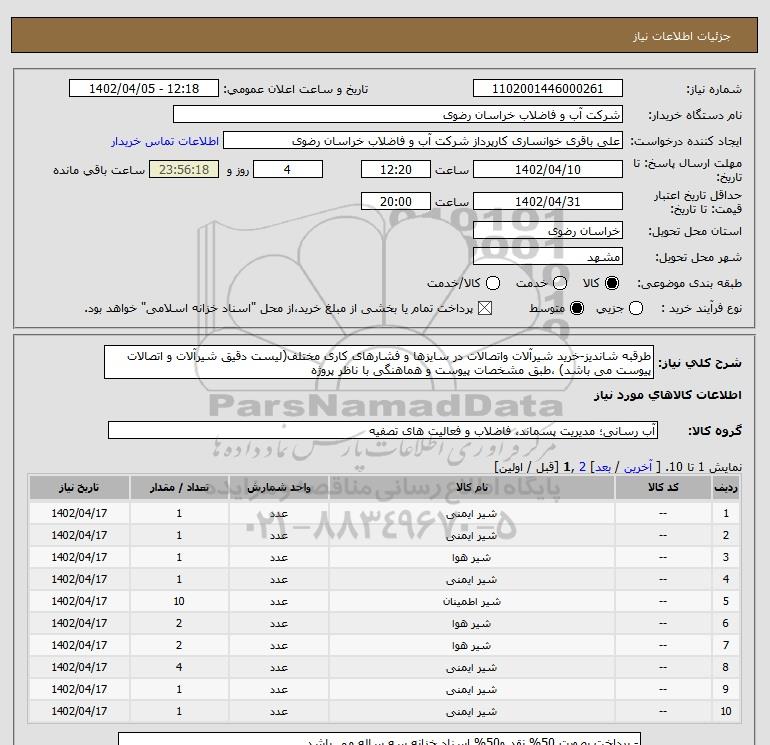Screen dimensions: 770x745
Task: Click the price validity time 20:00 field
Action: 396,201
